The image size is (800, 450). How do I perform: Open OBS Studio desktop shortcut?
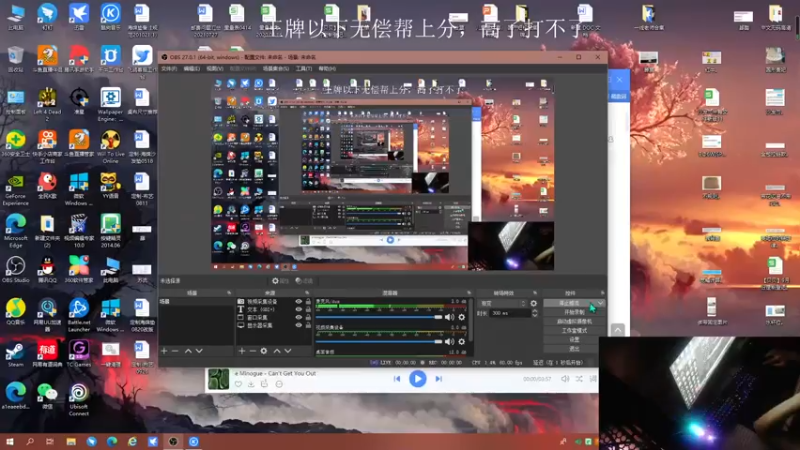[15, 269]
